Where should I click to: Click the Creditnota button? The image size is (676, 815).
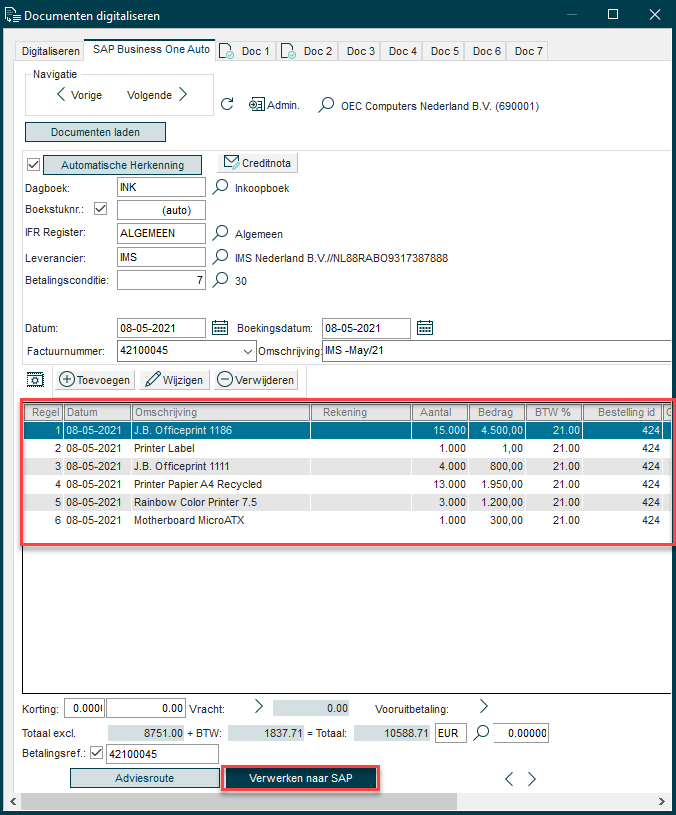pos(258,163)
